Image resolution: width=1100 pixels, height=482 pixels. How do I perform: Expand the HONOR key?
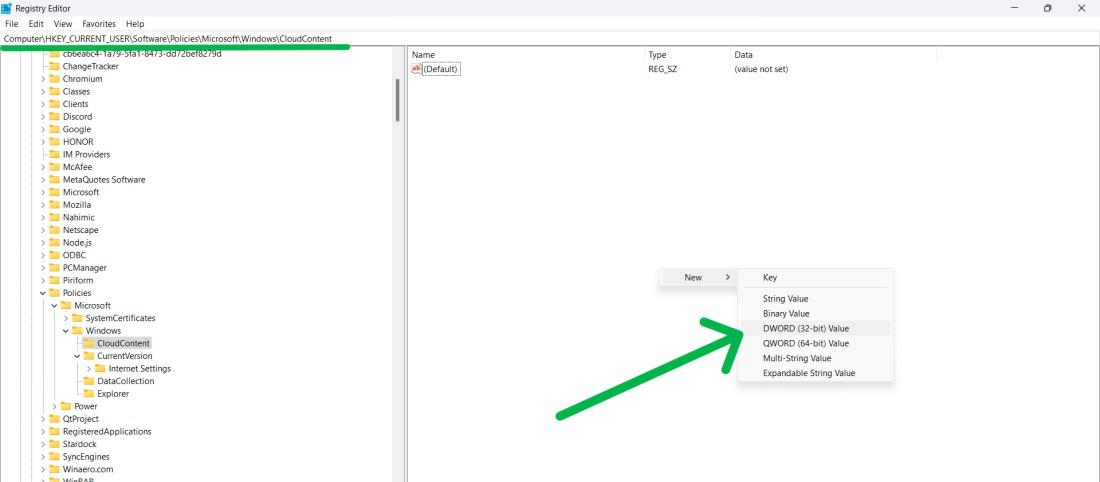[x=43, y=142]
